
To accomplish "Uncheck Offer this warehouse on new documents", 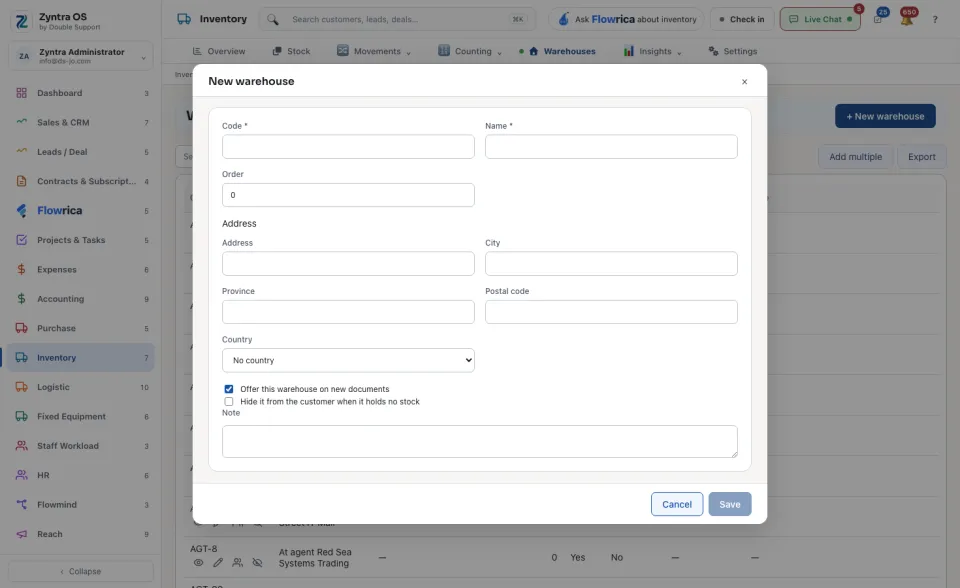I will click(229, 389).
